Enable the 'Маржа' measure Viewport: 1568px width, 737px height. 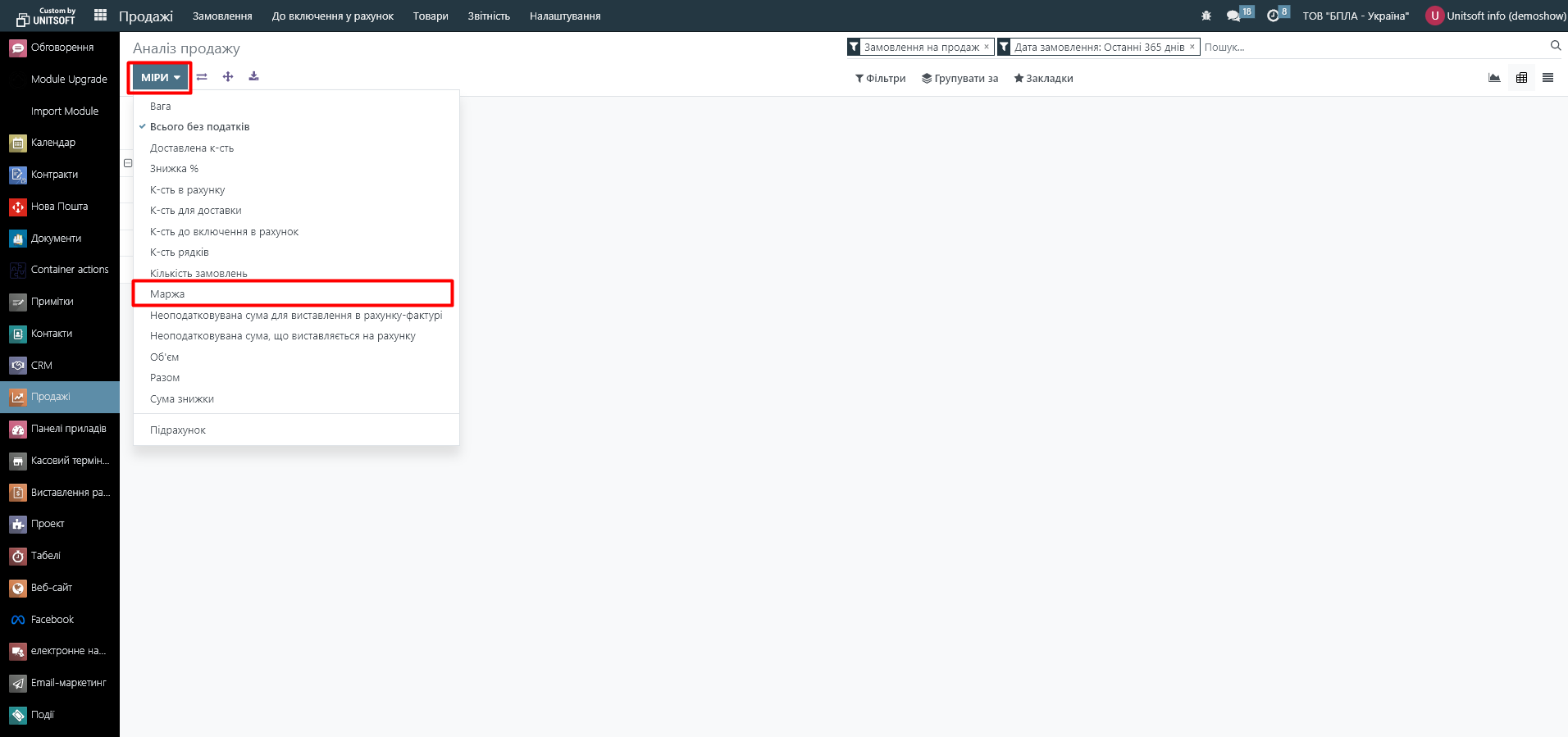coord(167,294)
